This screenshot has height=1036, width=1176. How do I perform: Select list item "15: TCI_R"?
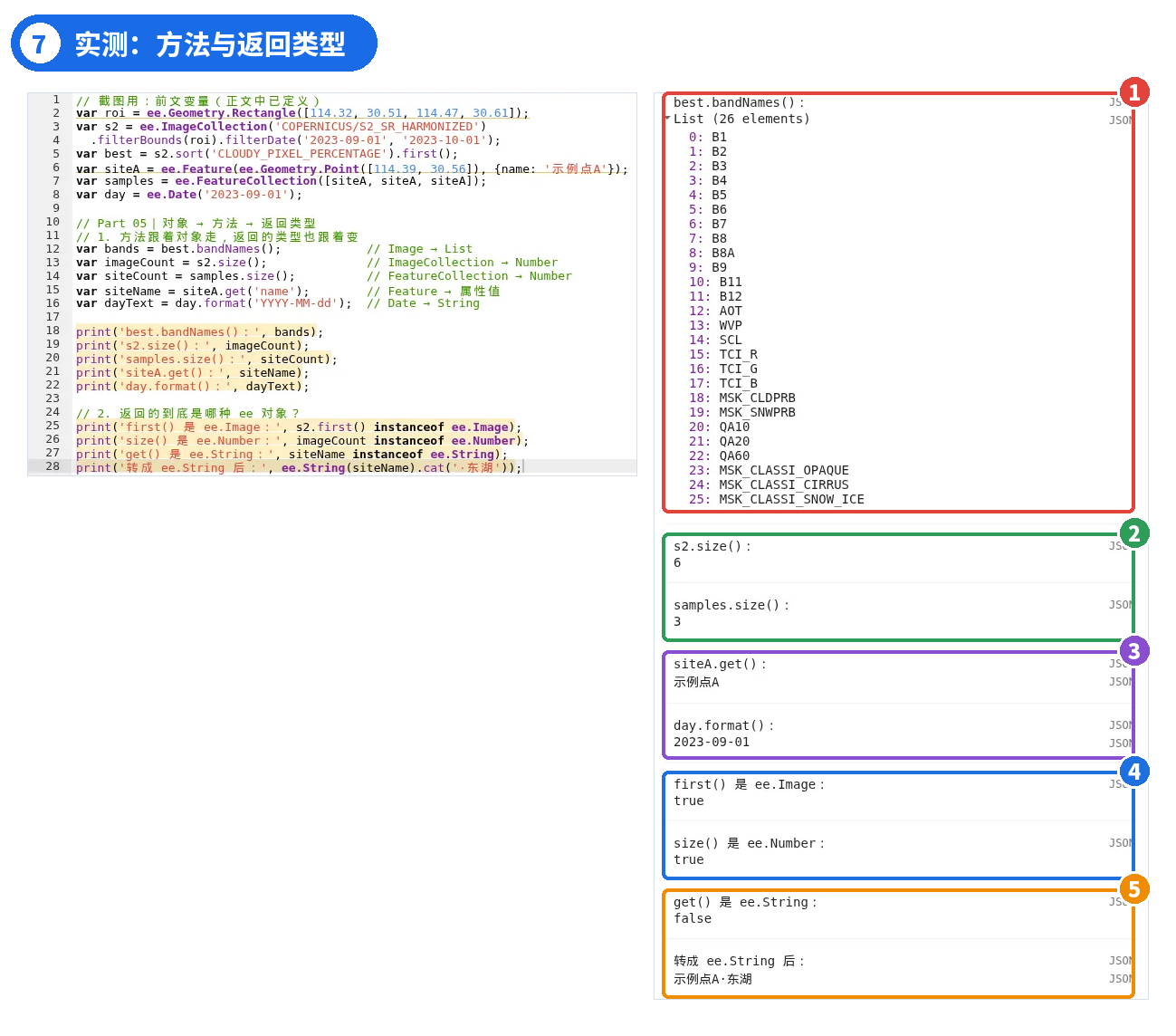[723, 355]
